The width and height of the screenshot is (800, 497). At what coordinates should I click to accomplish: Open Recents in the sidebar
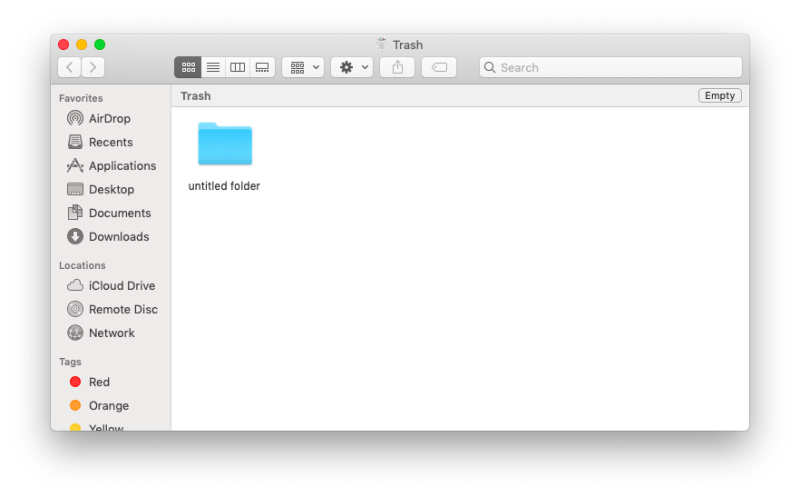(110, 142)
